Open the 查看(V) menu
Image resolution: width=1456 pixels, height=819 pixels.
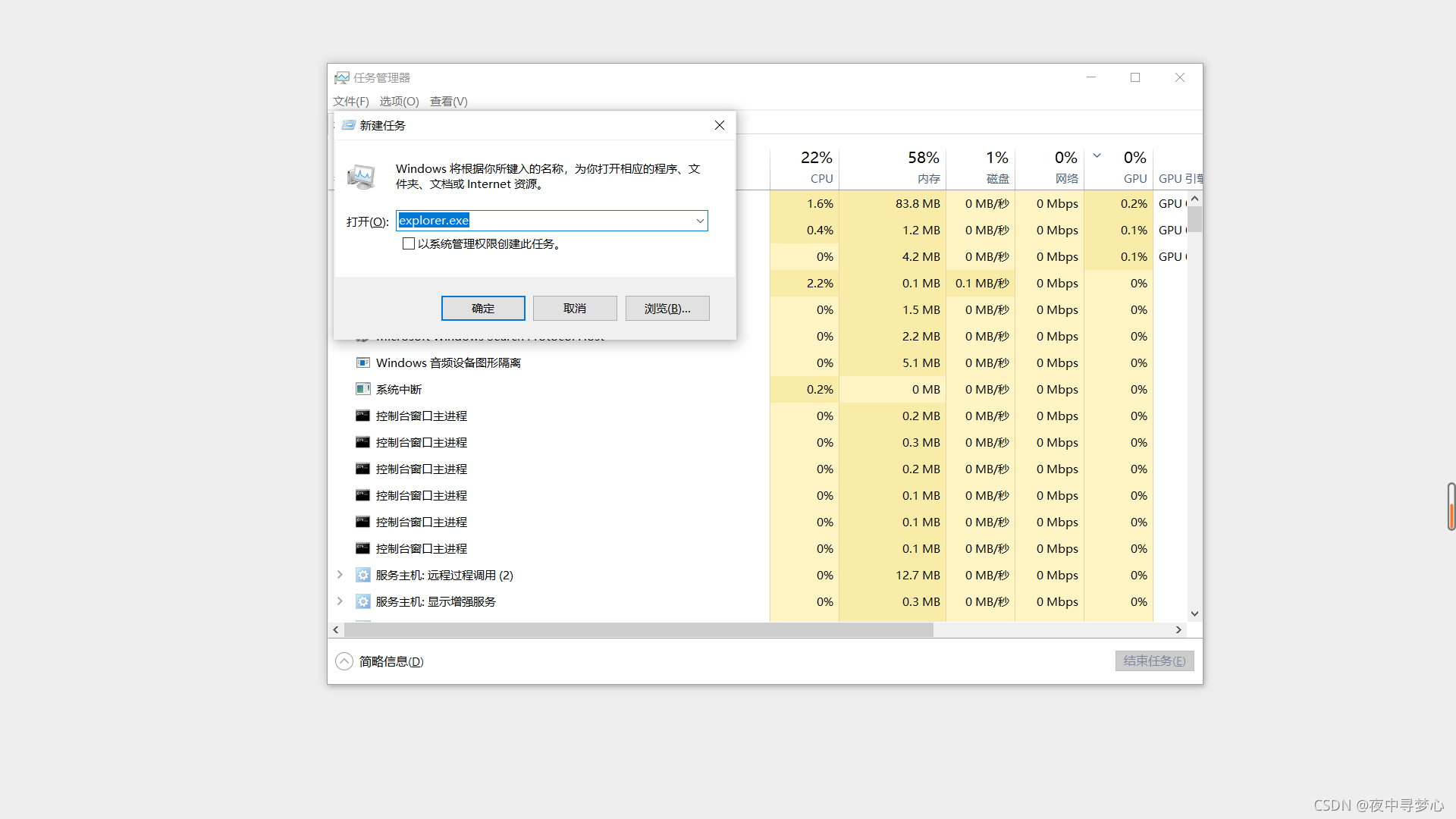448,102
